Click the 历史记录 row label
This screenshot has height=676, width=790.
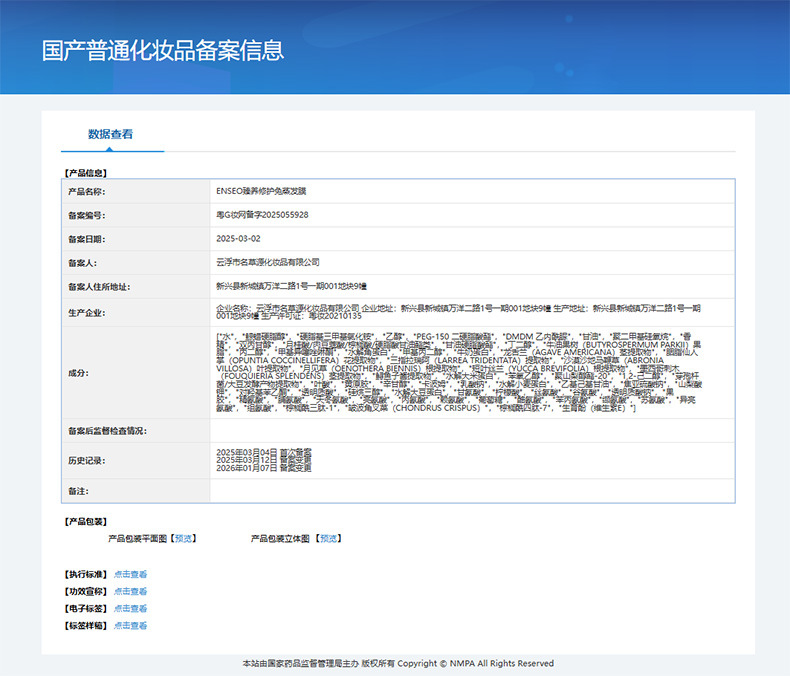point(87,460)
